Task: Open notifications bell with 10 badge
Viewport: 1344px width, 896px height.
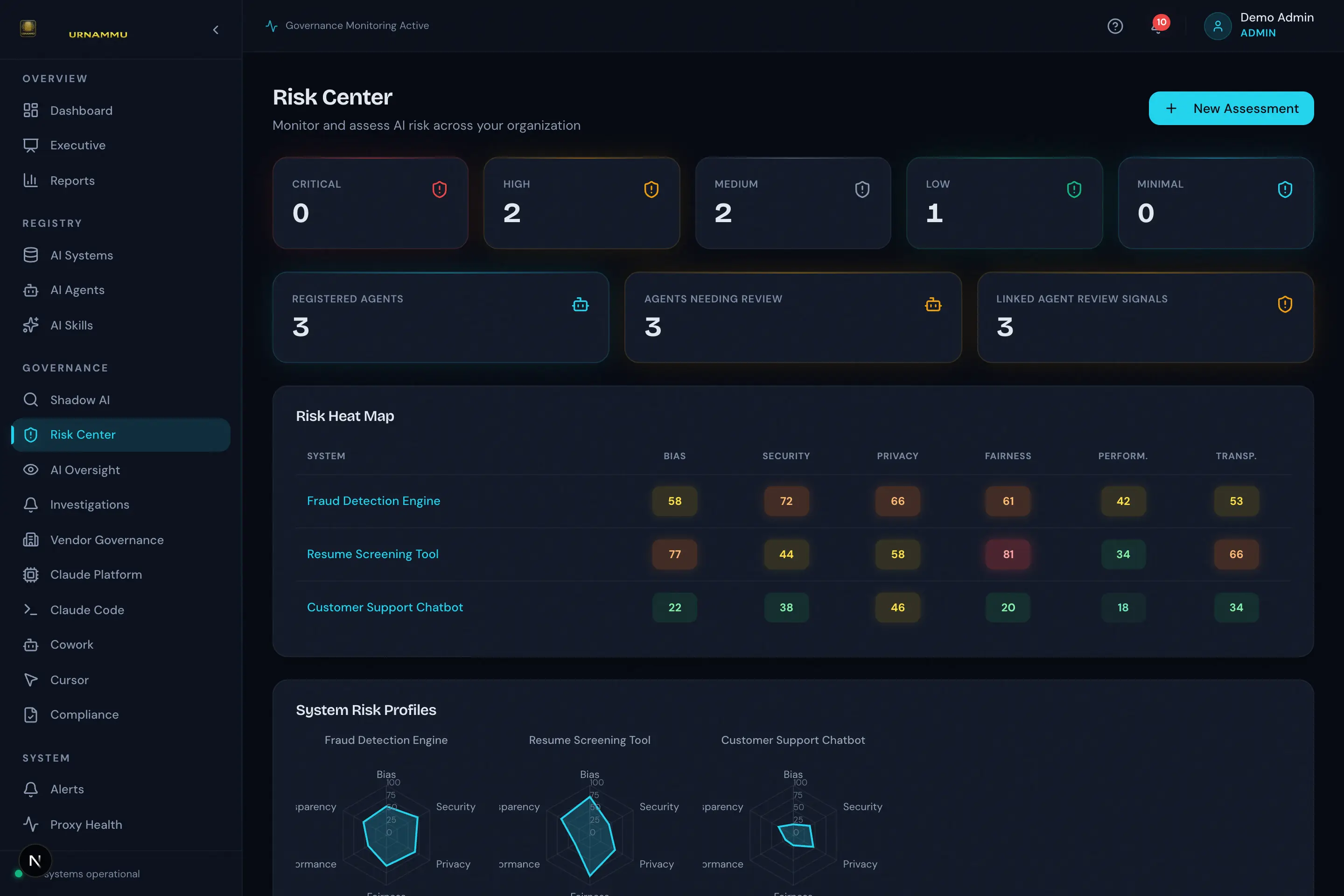Action: [x=1159, y=25]
